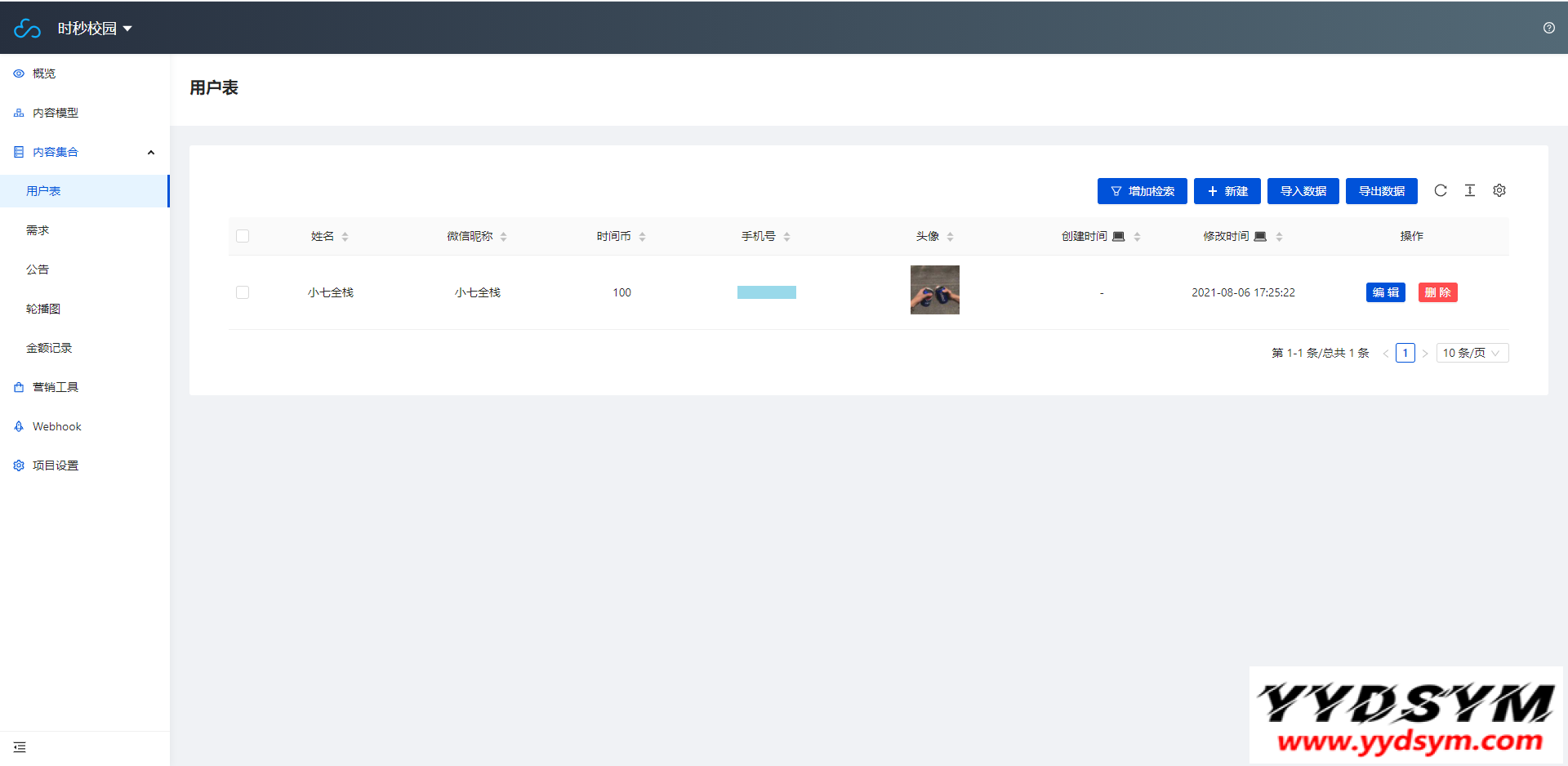Click the user avatar thumbnail image
The width and height of the screenshot is (1568, 766).
click(x=934, y=290)
